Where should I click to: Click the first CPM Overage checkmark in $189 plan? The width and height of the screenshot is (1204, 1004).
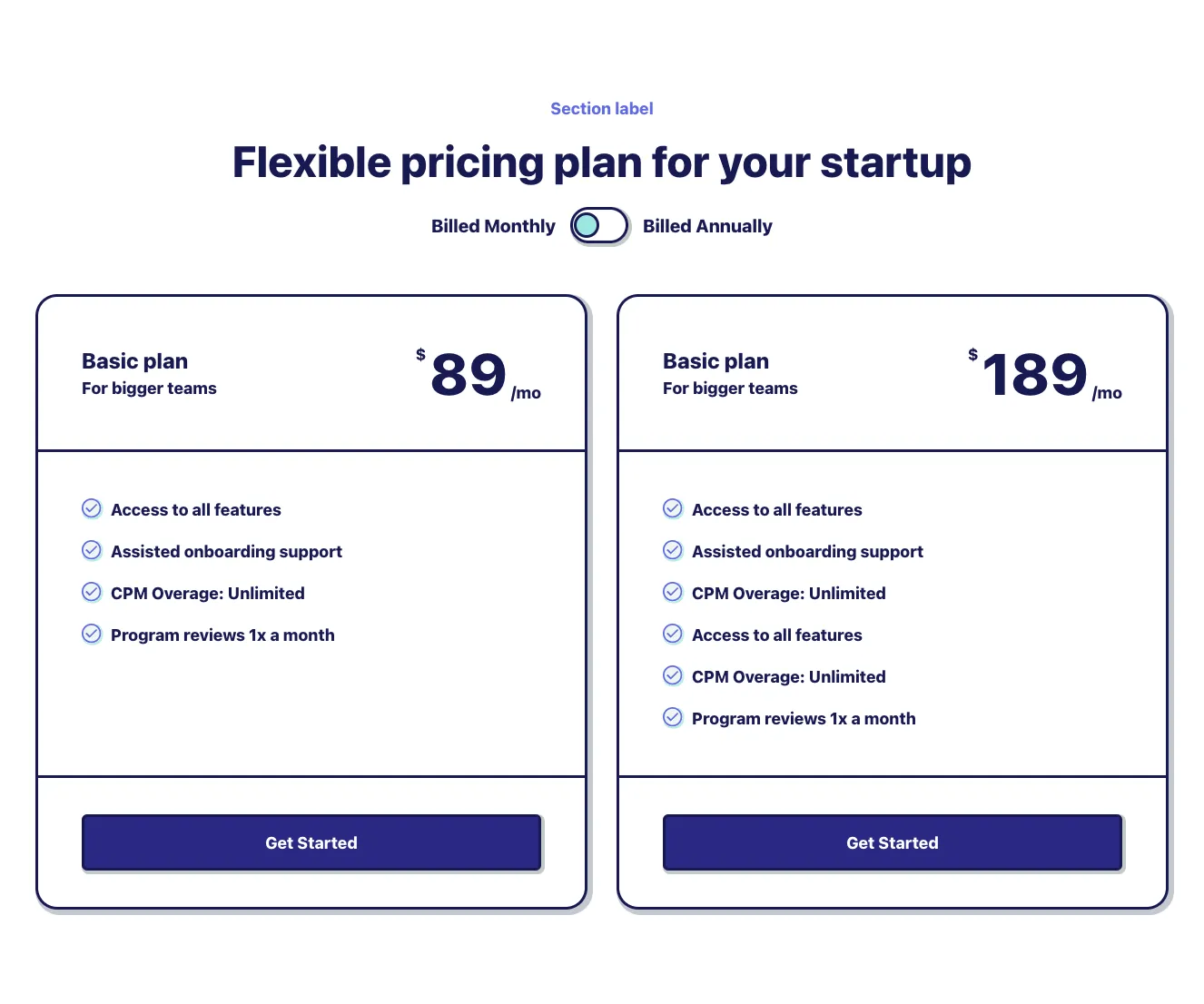point(673,592)
